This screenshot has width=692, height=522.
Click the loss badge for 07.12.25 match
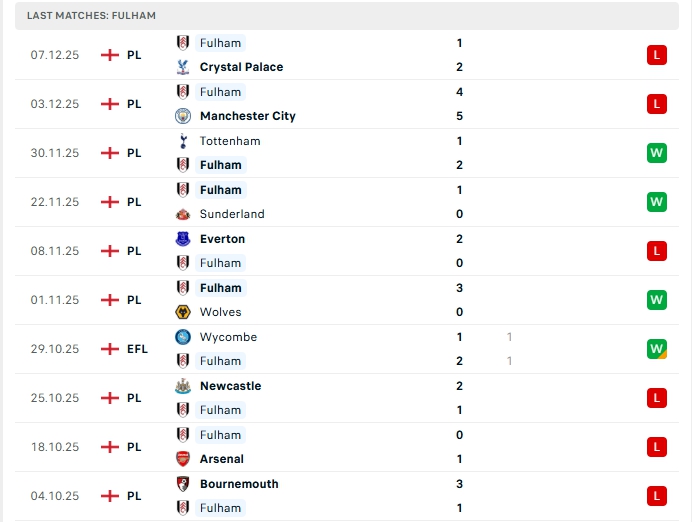[656, 55]
